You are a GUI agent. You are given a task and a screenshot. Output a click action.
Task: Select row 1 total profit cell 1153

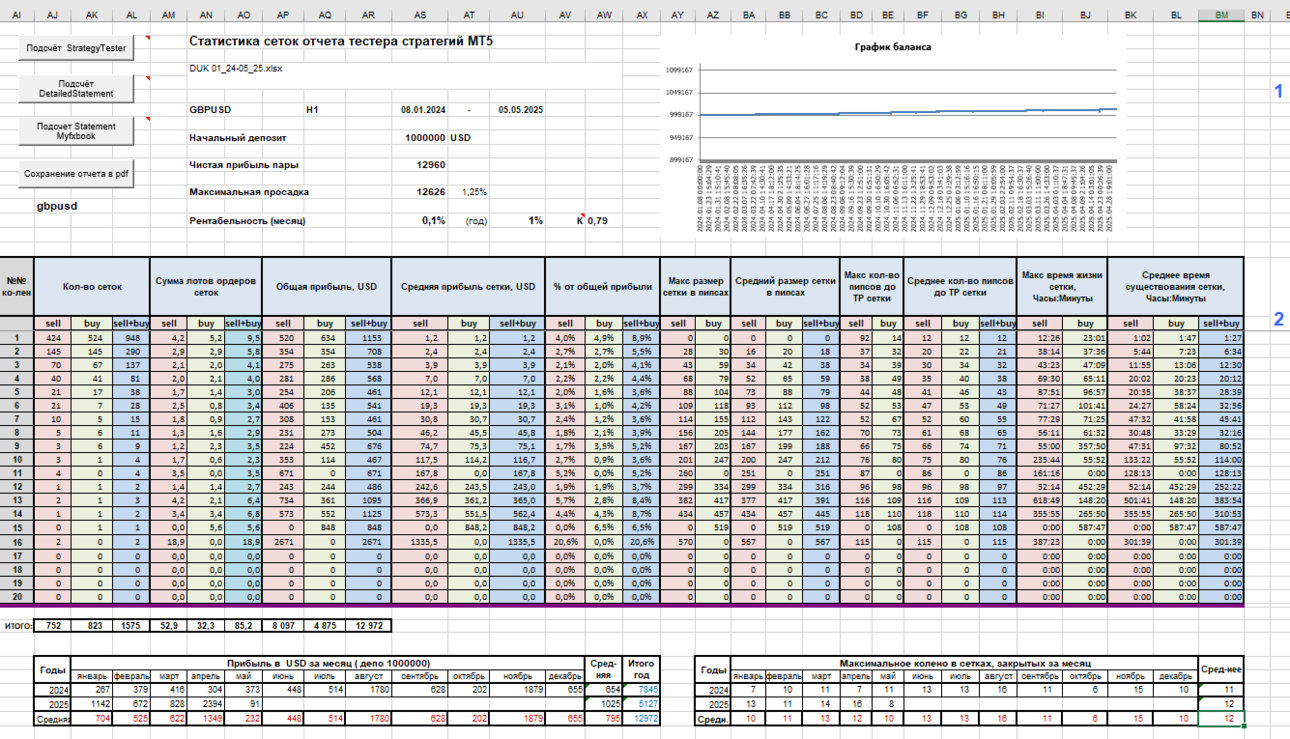coord(369,338)
